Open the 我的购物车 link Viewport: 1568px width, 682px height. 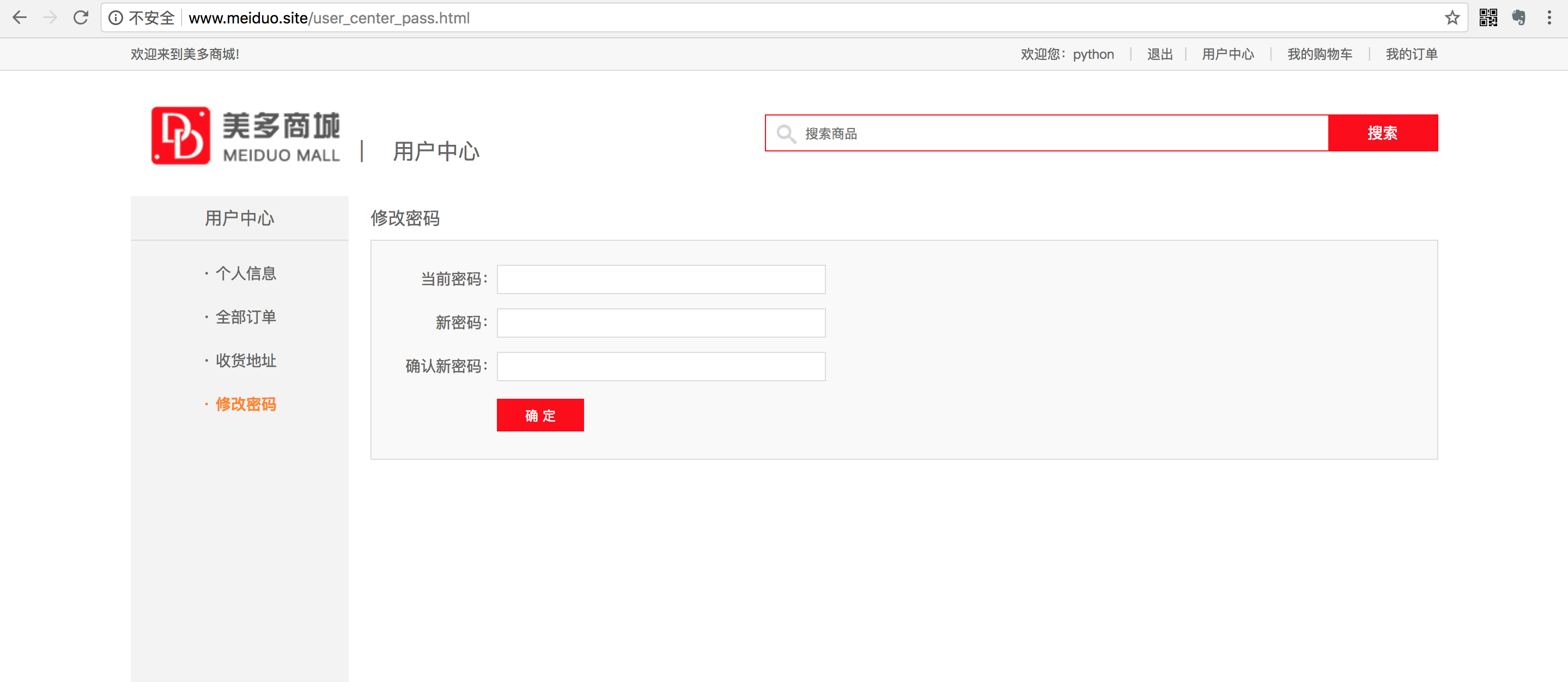[x=1319, y=54]
